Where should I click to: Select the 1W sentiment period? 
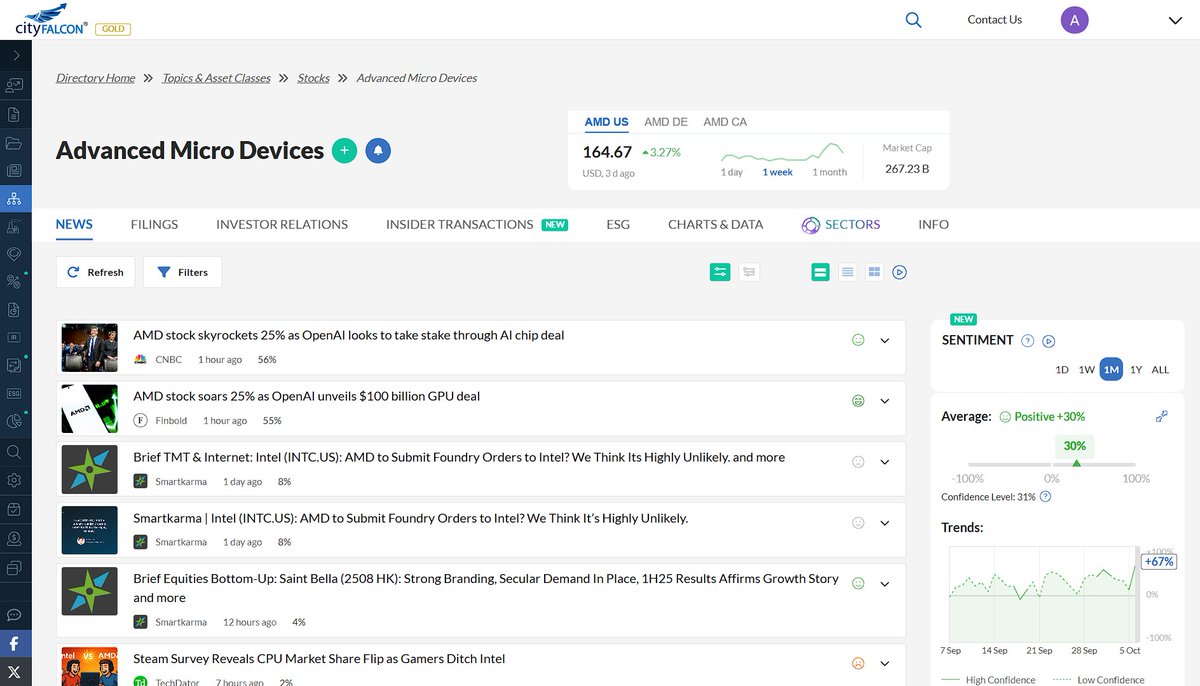(x=1086, y=370)
